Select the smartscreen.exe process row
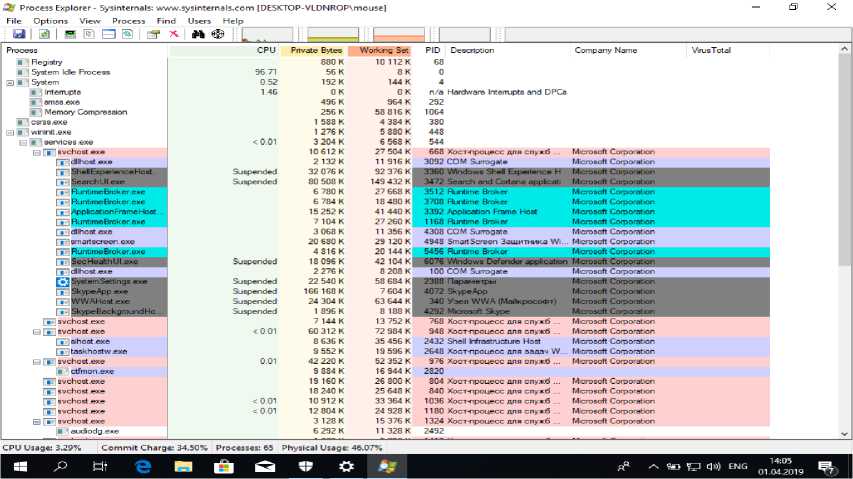The height and width of the screenshot is (479, 853). coord(102,241)
